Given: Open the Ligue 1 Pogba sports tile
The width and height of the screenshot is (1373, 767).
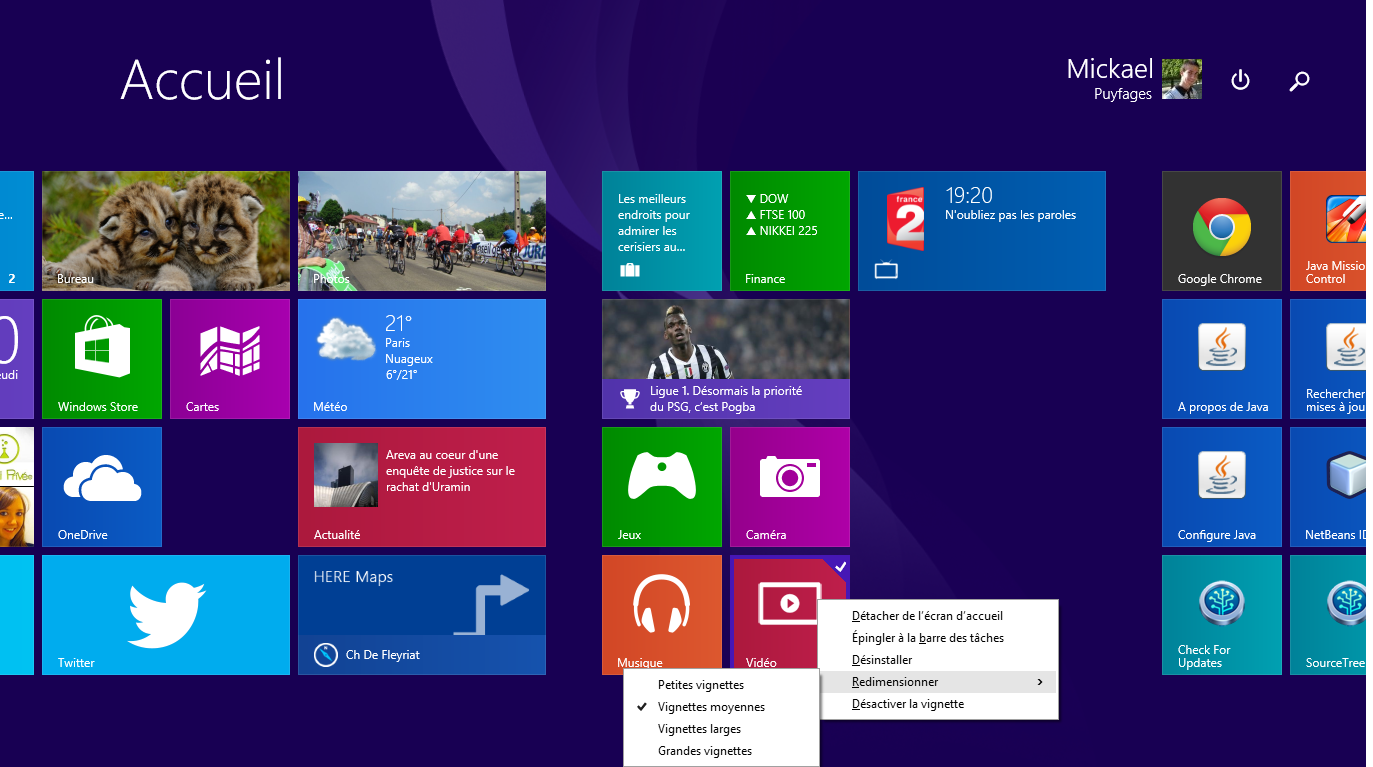Looking at the screenshot, I should click(726, 359).
